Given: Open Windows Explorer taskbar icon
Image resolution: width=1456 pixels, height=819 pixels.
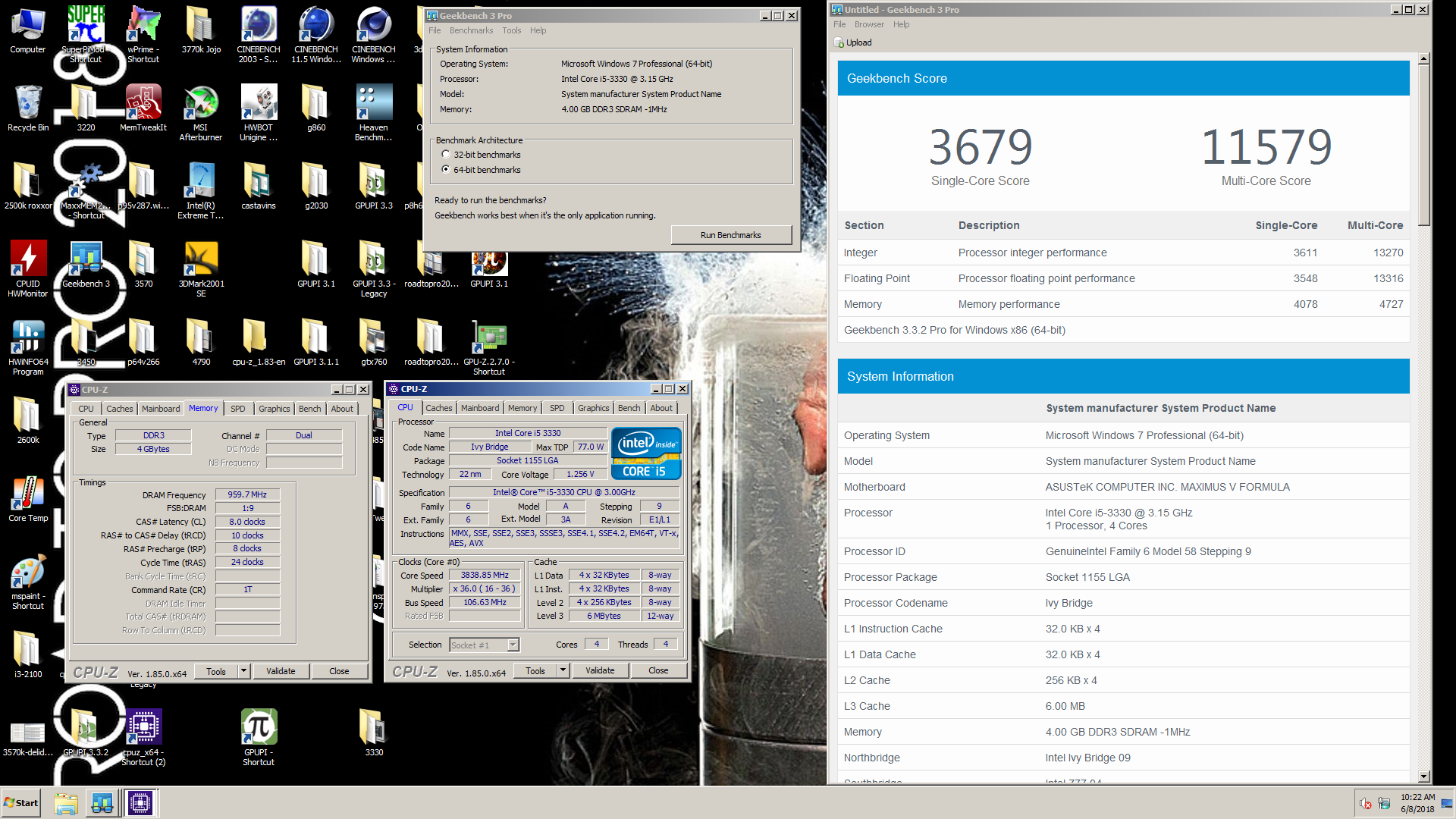Looking at the screenshot, I should tap(66, 803).
